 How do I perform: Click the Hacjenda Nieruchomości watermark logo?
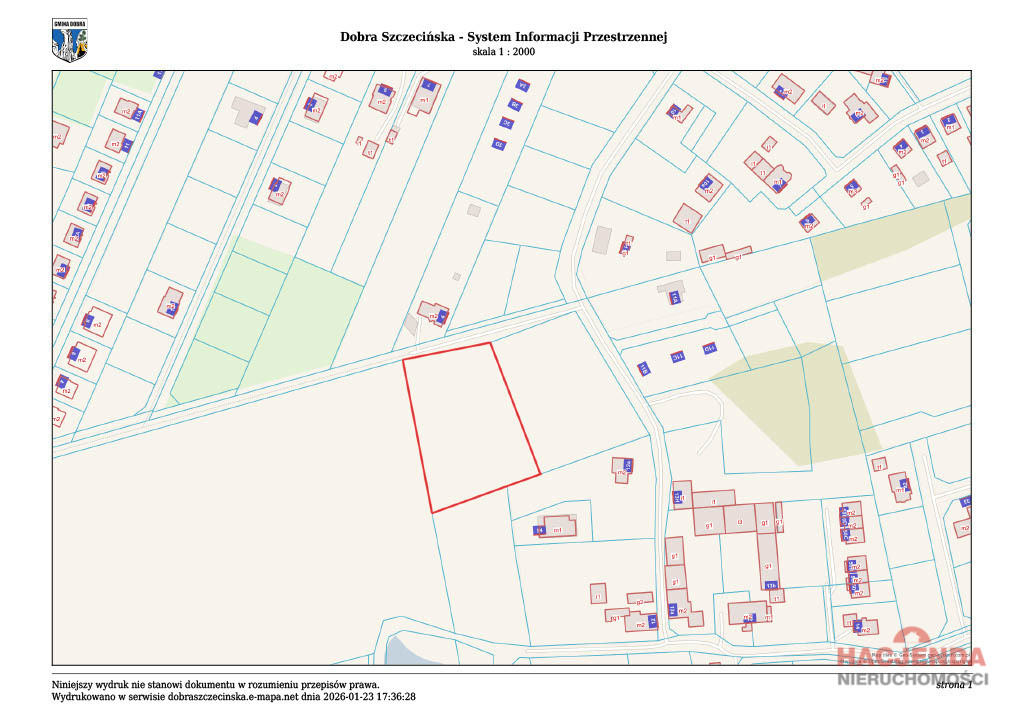click(912, 657)
